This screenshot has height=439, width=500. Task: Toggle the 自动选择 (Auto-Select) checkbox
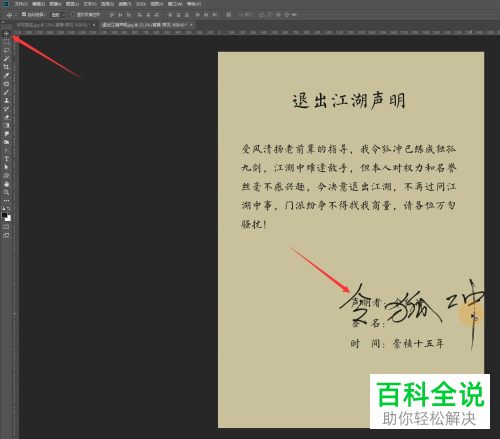(24, 14)
